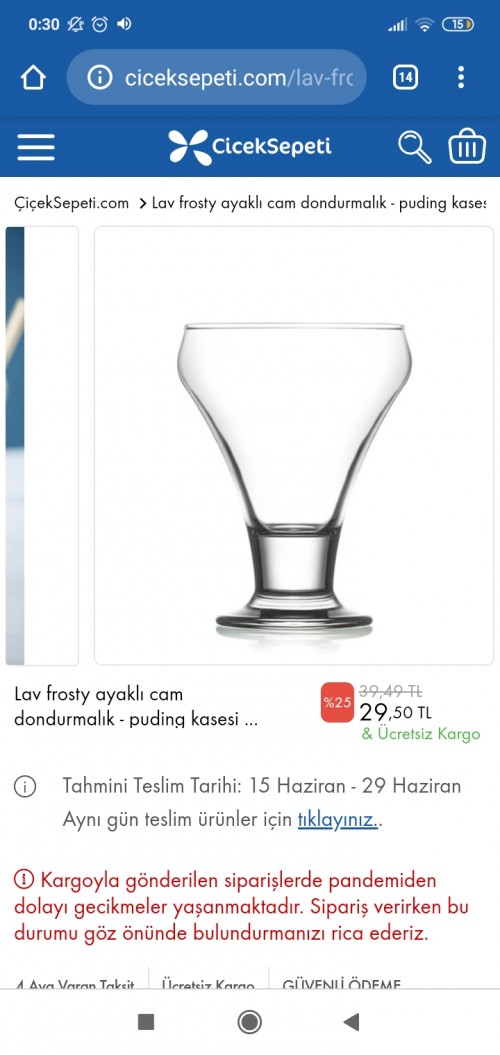Click the ciceksepeti.com address bar
This screenshot has height=1055, width=500.
pyautogui.click(x=217, y=77)
